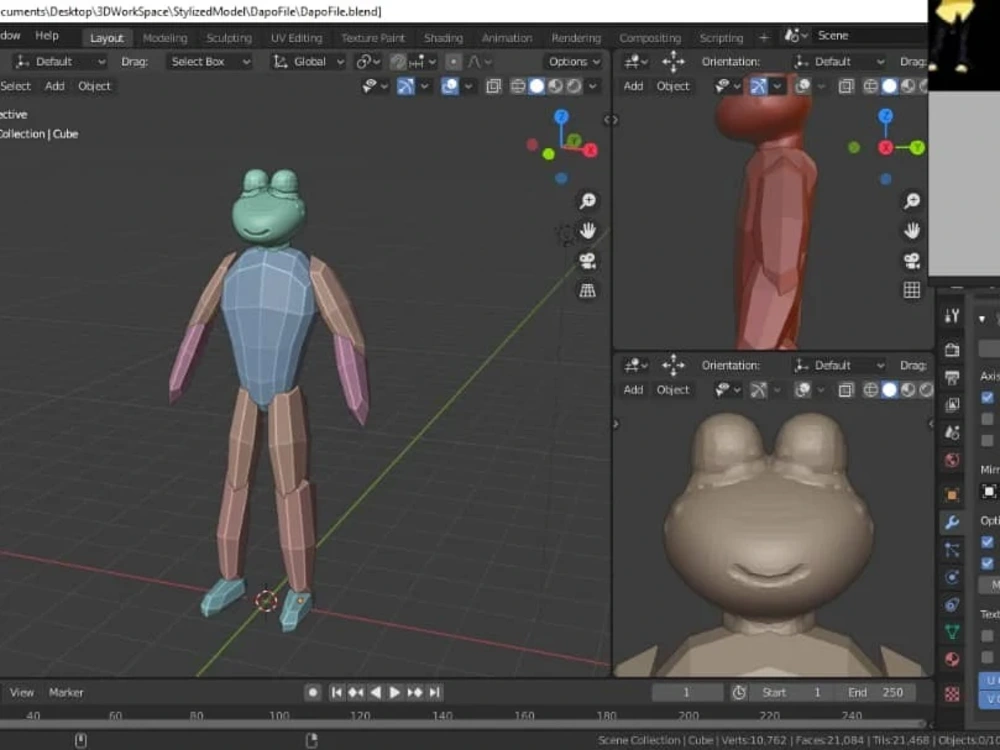This screenshot has height=750, width=1000.
Task: Click the blue Z axis on main viewport gizmo
Action: pos(561,117)
